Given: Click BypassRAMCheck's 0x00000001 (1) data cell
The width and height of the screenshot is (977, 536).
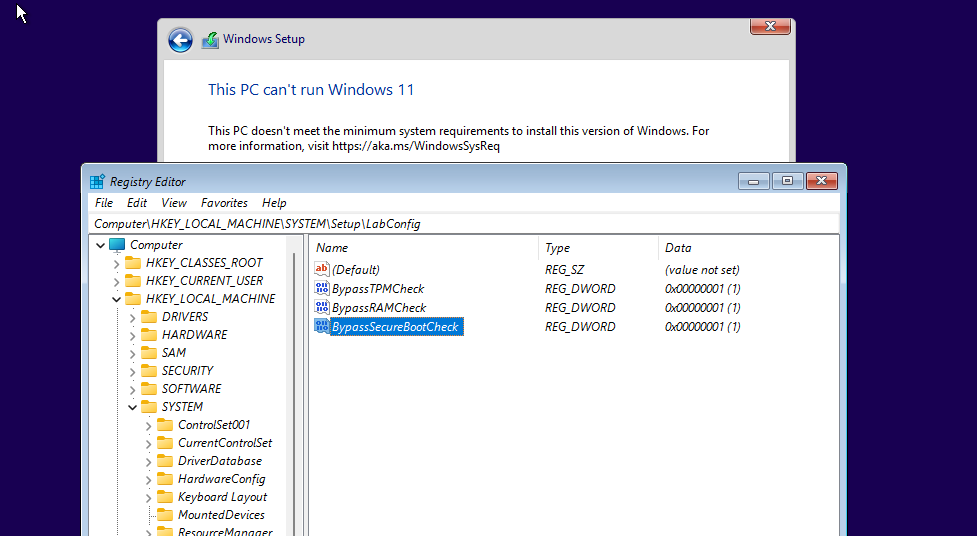Looking at the screenshot, I should 703,307.
